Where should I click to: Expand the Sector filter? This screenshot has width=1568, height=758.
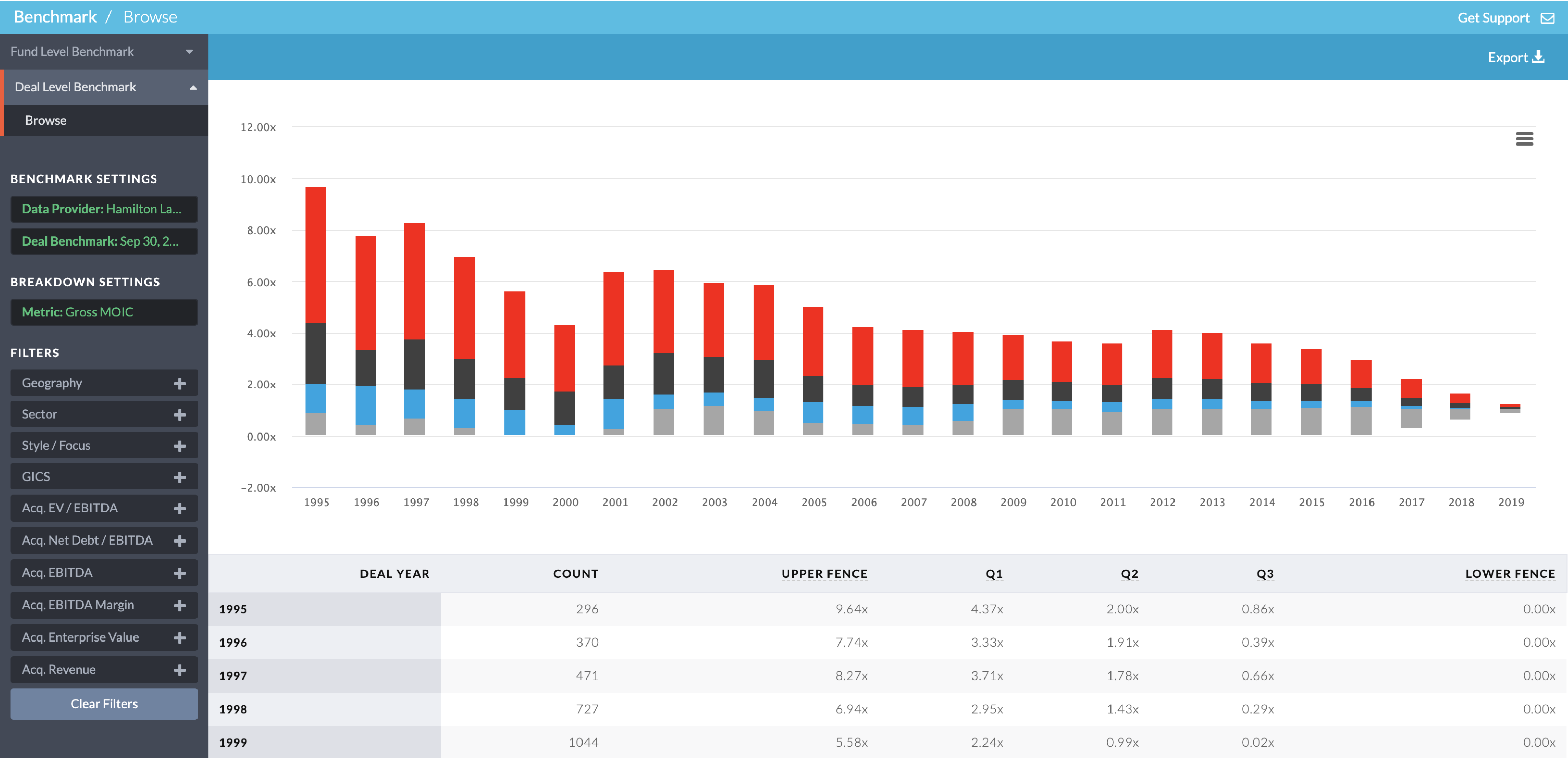[x=104, y=414]
